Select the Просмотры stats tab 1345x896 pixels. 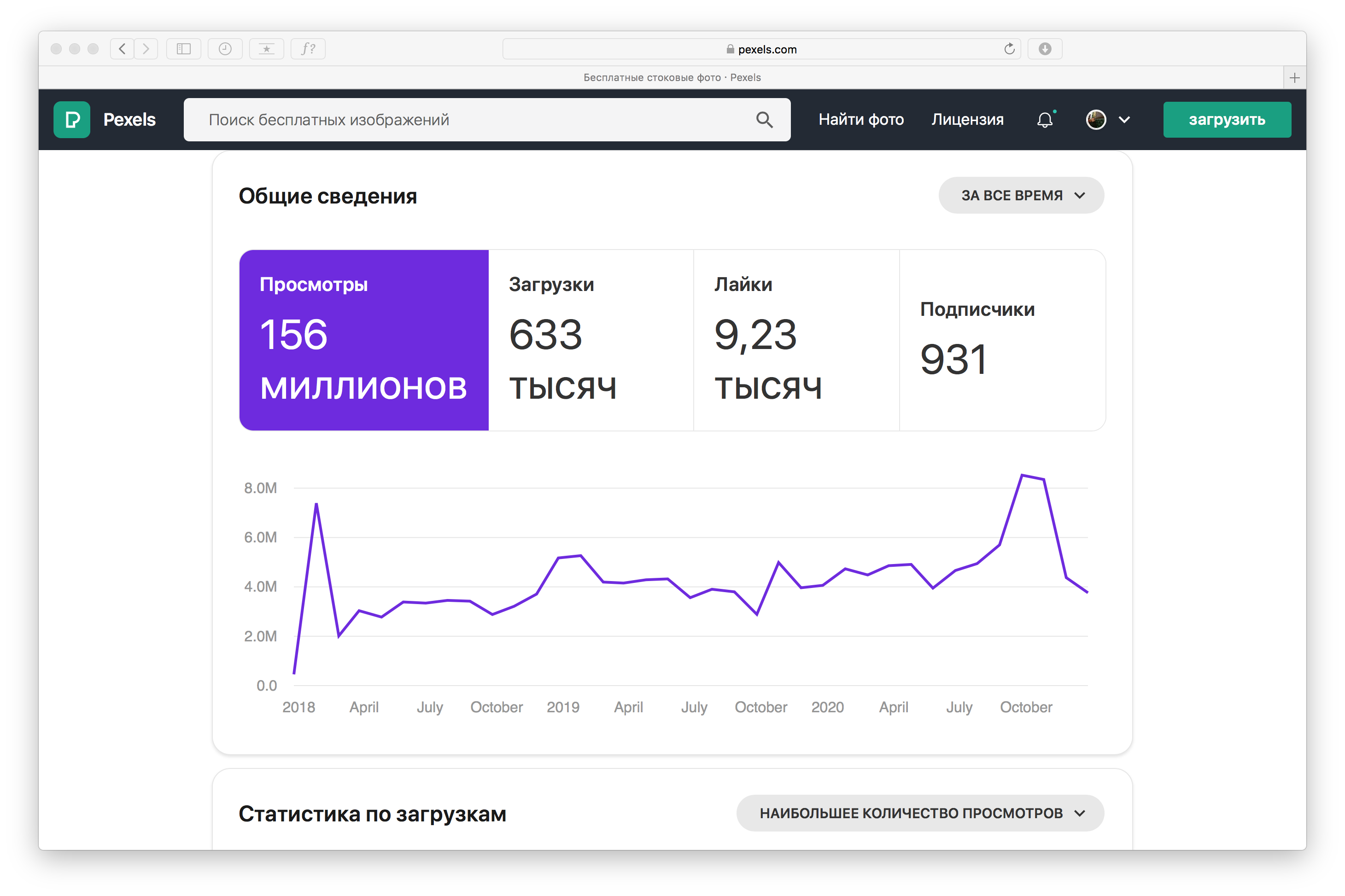[x=363, y=340]
